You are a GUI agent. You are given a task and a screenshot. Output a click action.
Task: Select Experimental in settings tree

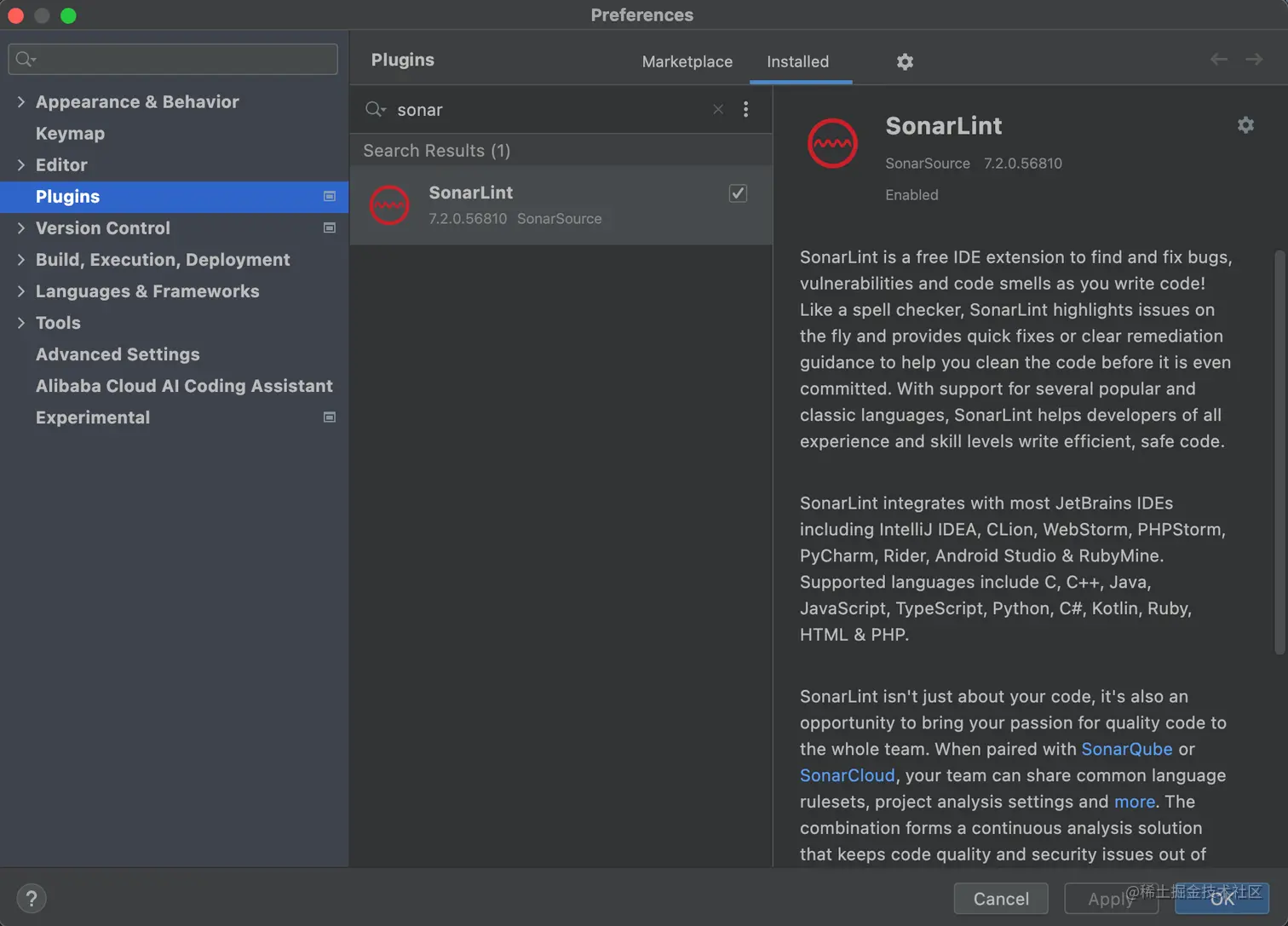coord(93,417)
